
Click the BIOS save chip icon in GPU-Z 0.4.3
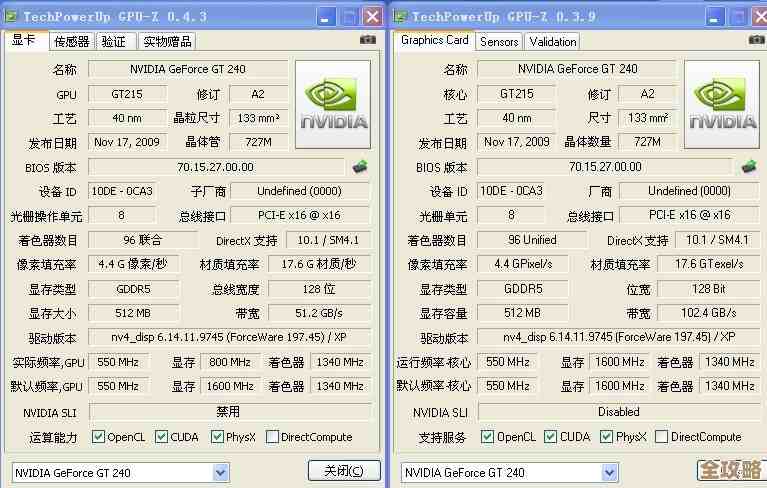(360, 167)
